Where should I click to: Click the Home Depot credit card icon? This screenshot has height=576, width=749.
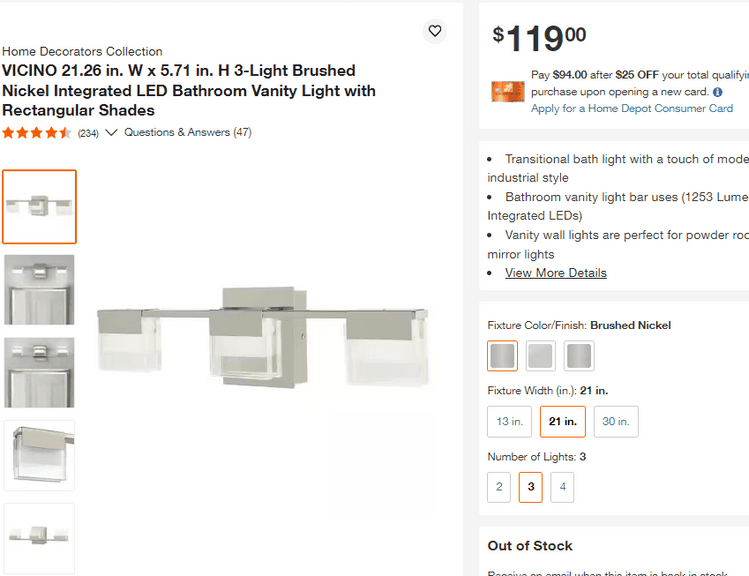click(508, 91)
